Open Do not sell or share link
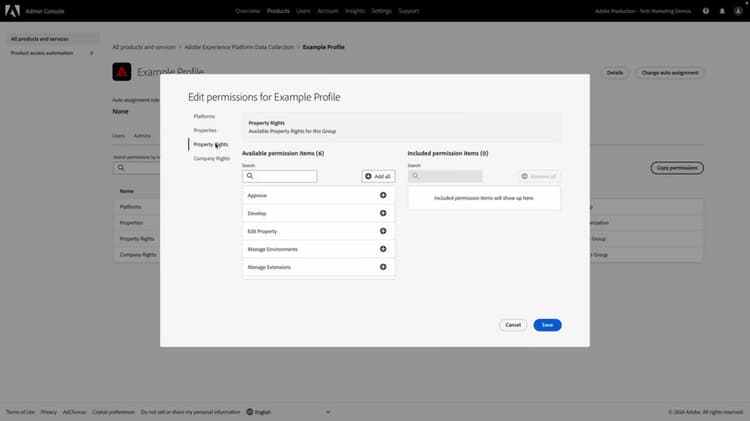750x421 pixels. (190, 412)
